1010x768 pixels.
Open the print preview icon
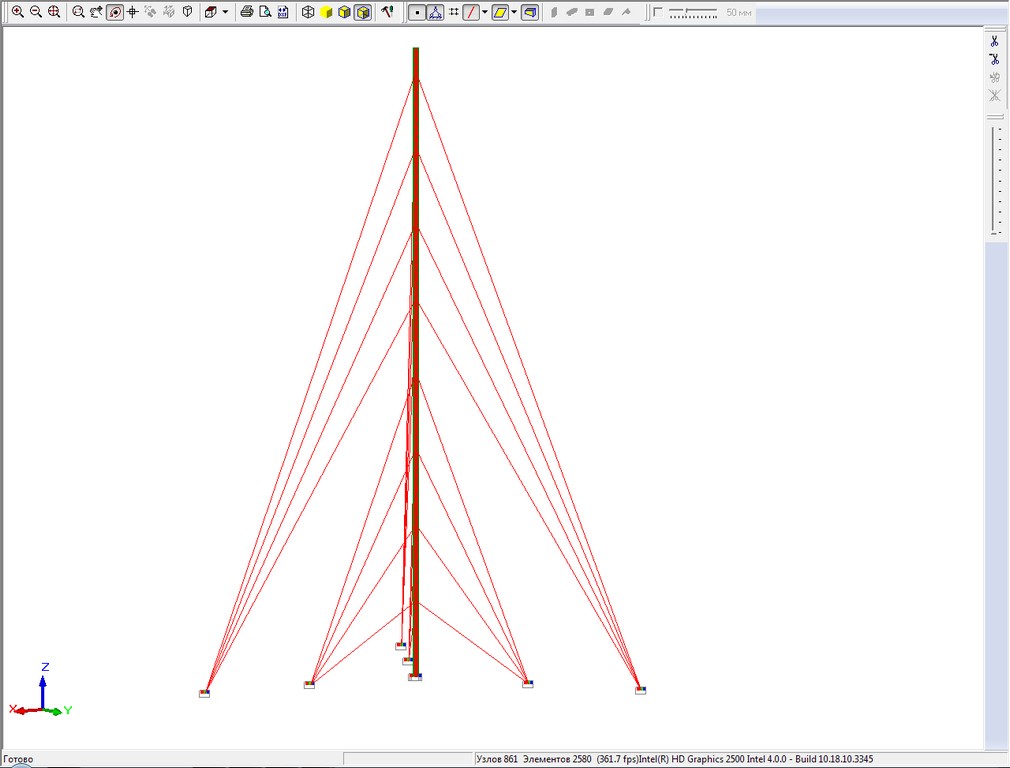[265, 12]
